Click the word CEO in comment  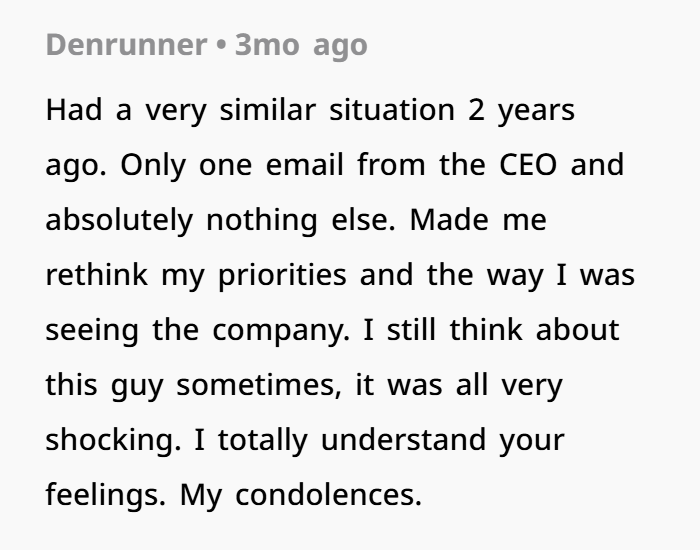528,165
